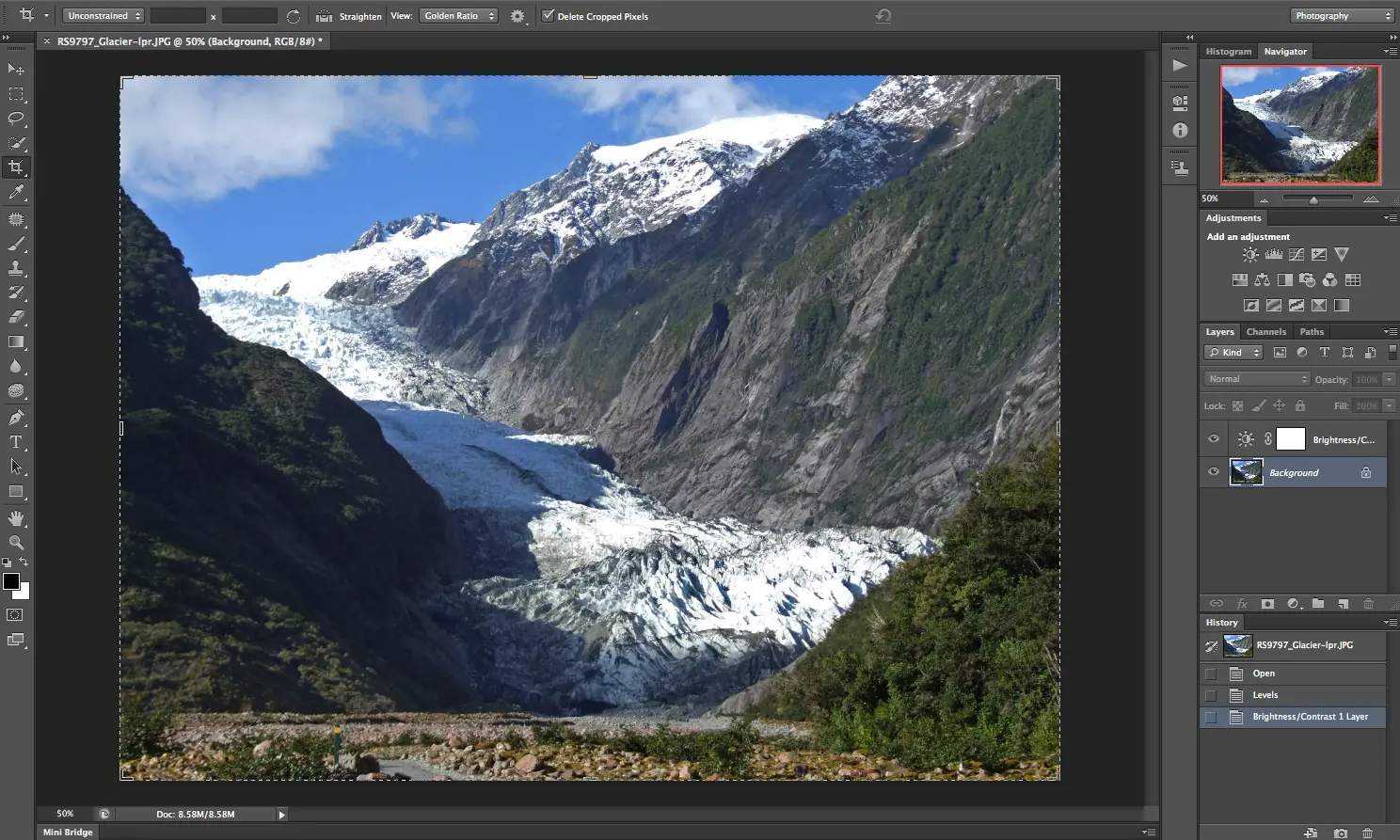This screenshot has width=1400, height=840.
Task: Click the background color swatch
Action: (x=24, y=592)
